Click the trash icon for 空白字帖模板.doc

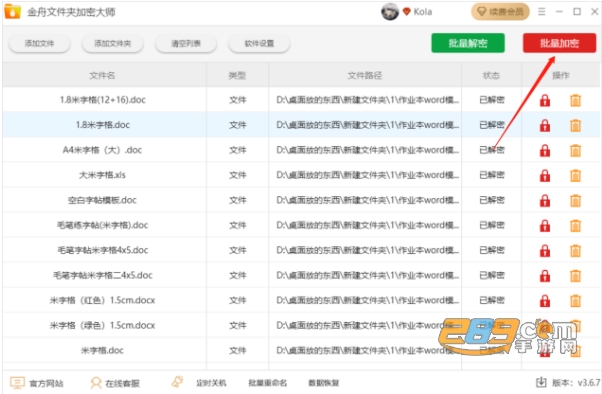[x=575, y=200]
